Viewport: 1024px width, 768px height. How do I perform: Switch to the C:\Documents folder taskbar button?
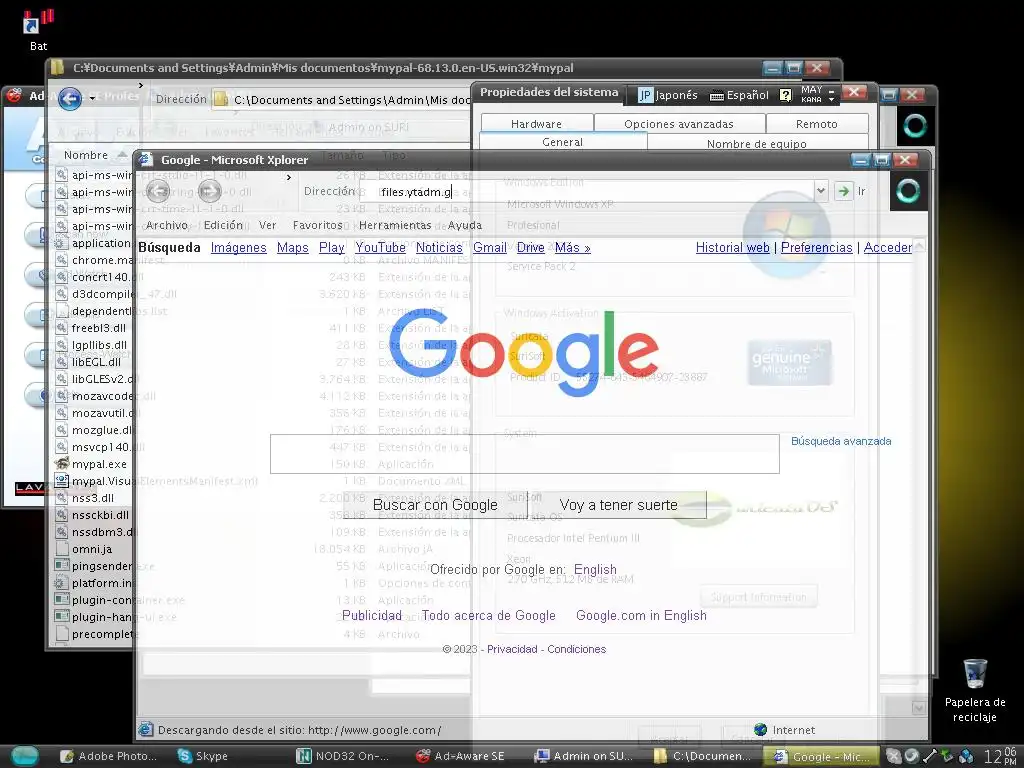pyautogui.click(x=702, y=756)
